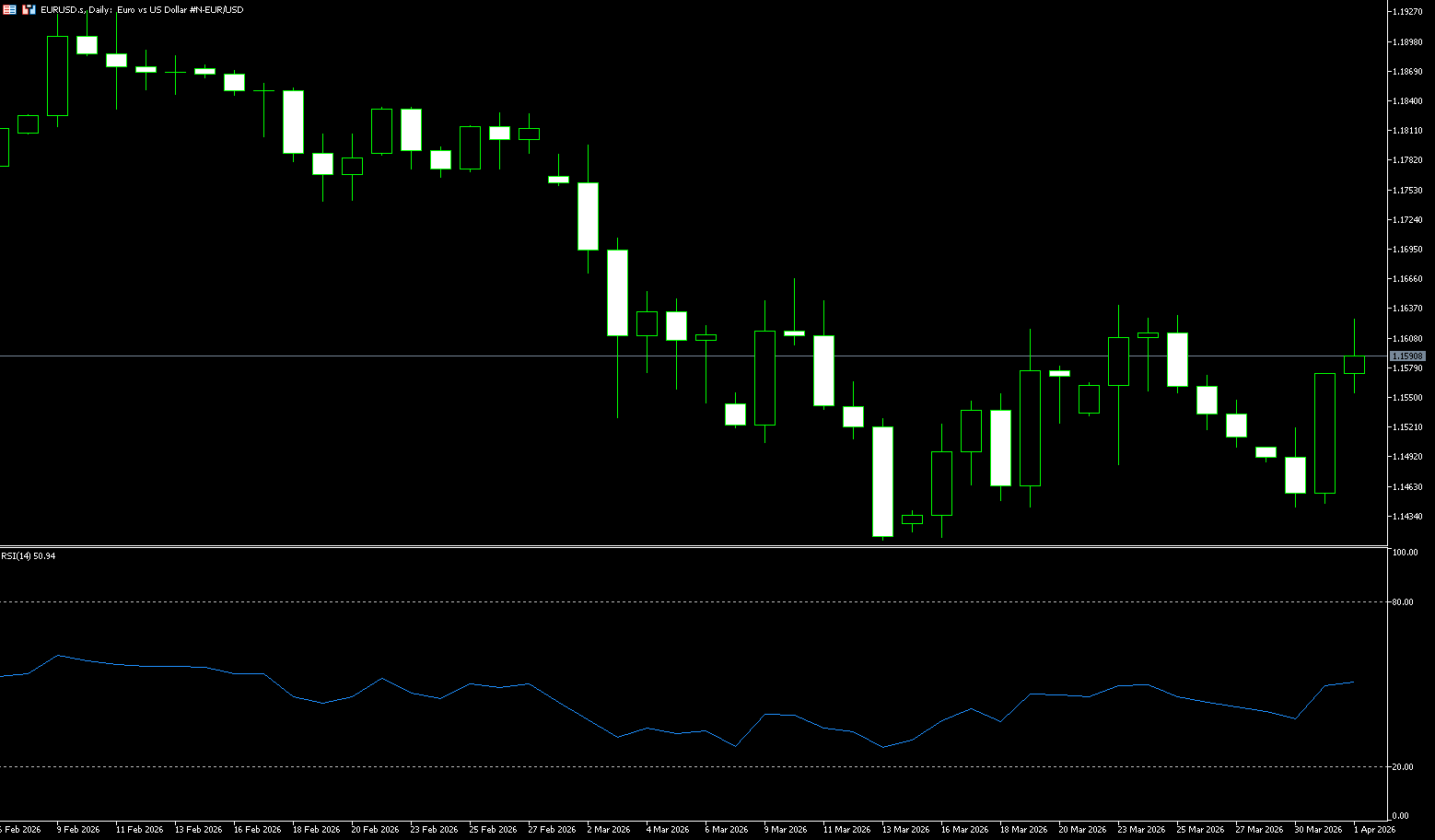Click the 18 Feb 2026 date label
1435x840 pixels.
coord(316,830)
